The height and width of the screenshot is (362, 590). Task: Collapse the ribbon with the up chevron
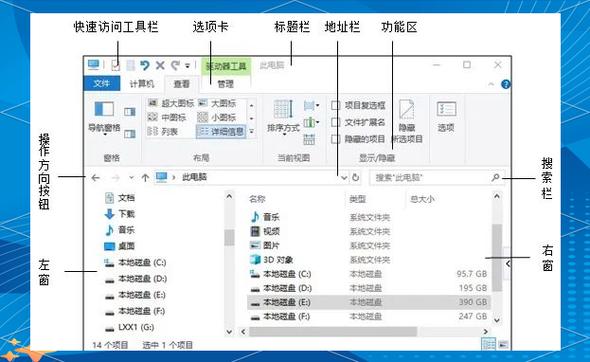coord(491,84)
